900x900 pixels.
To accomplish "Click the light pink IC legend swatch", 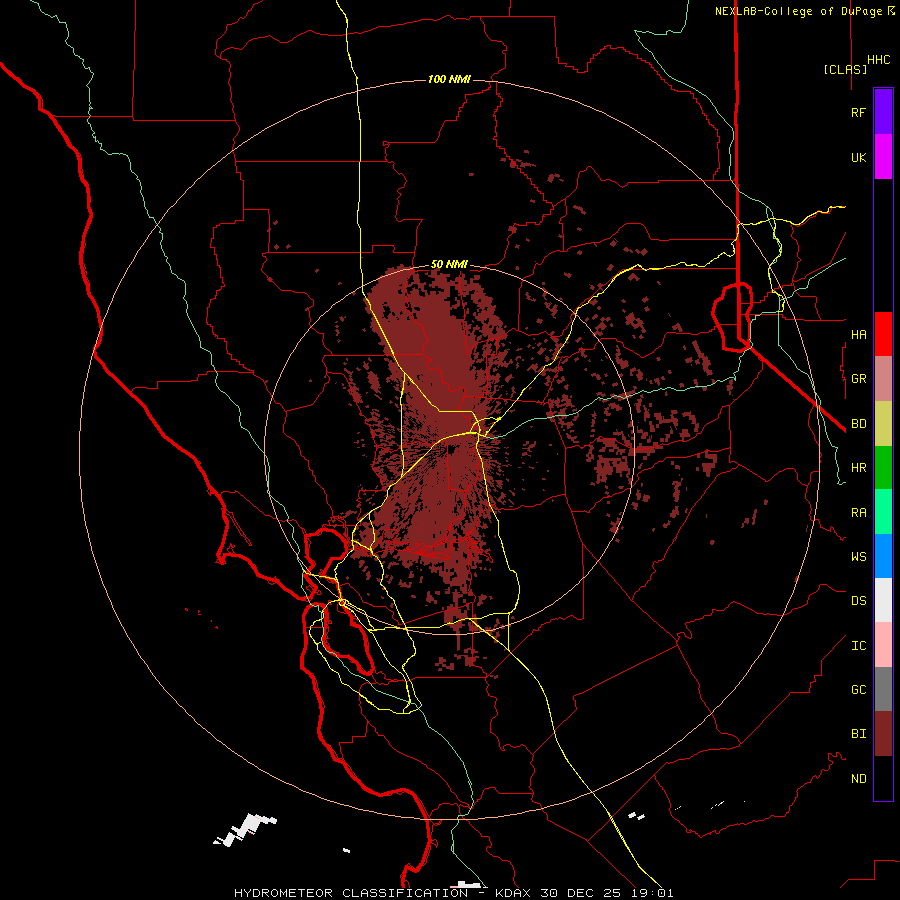I will [883, 645].
